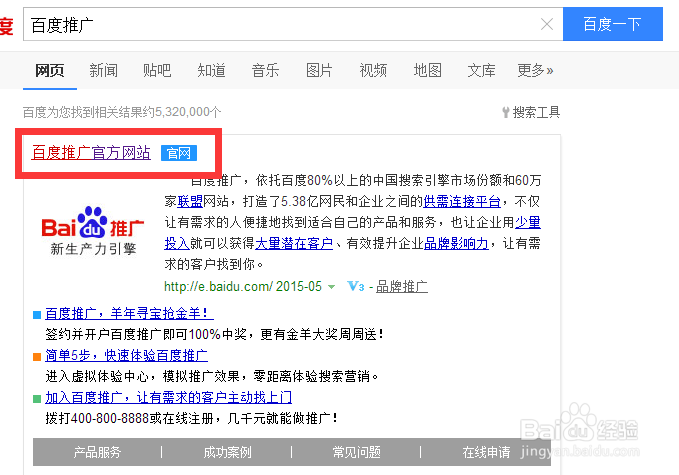Open 加入百度推广,让有需求的客户主动找上门 link

(168, 397)
